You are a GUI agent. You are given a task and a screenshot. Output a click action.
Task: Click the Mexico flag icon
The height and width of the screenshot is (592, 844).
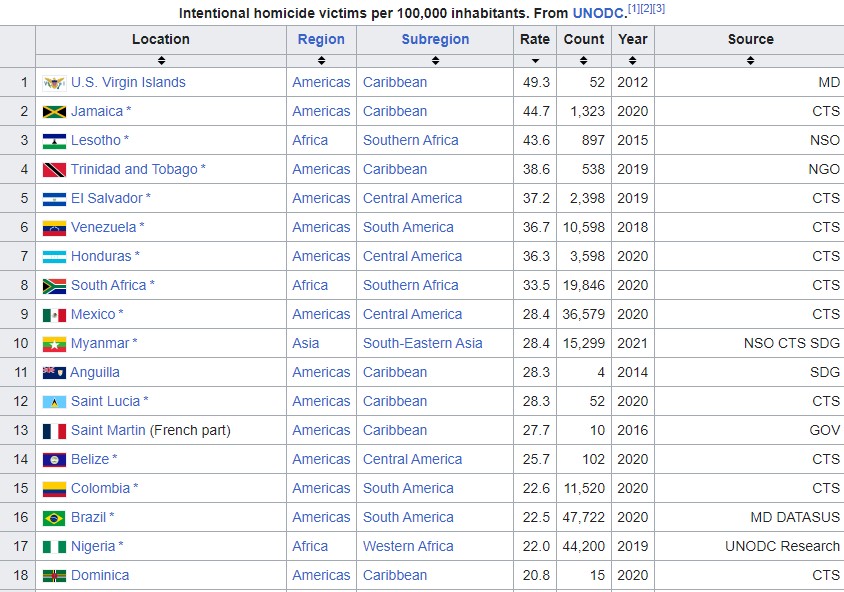tap(54, 315)
